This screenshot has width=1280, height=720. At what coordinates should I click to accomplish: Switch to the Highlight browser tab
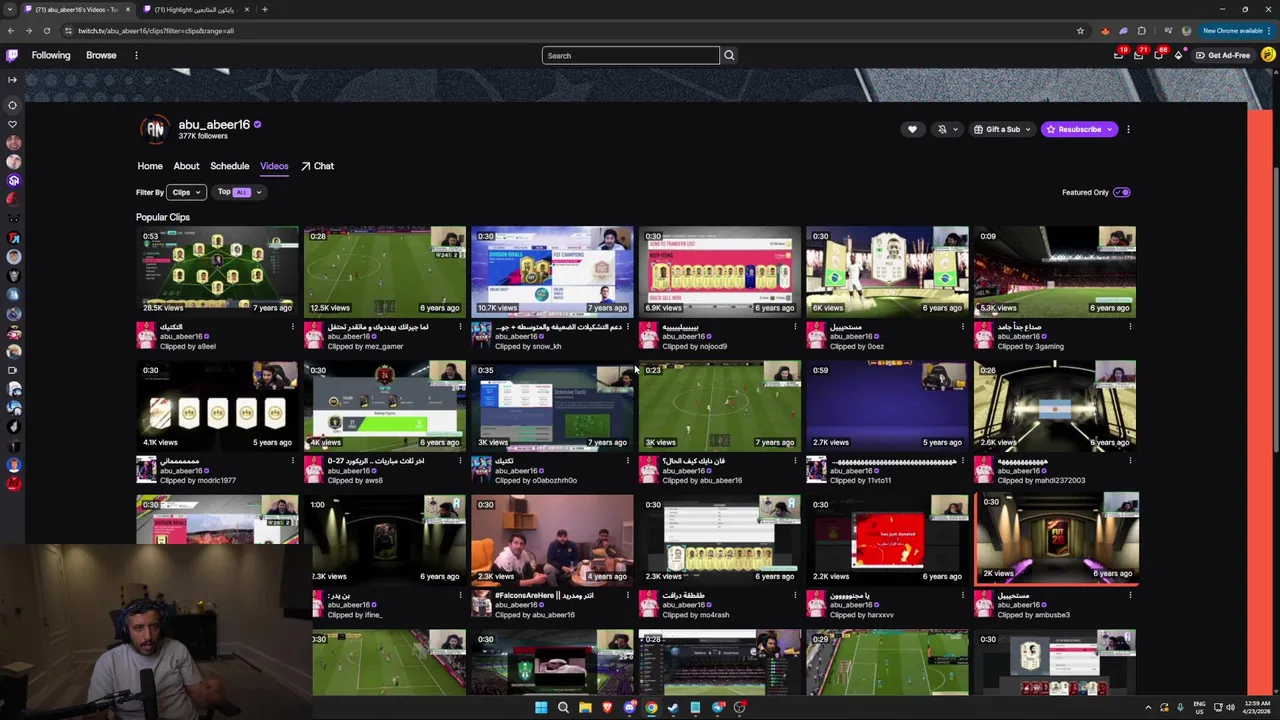pyautogui.click(x=194, y=9)
